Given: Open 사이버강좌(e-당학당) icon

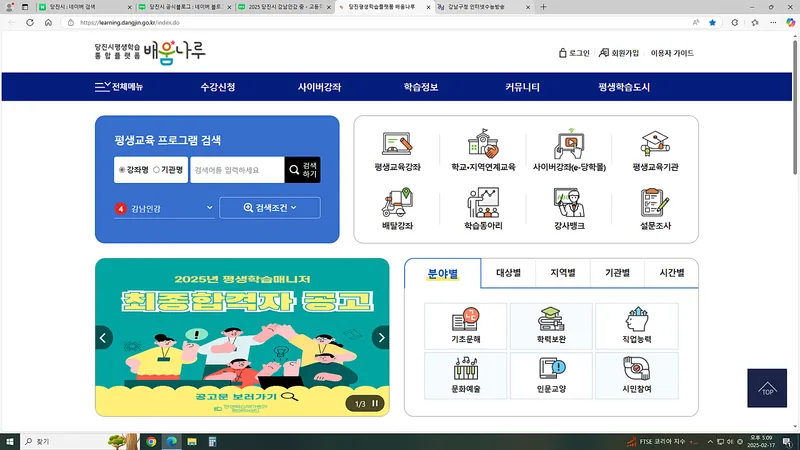Looking at the screenshot, I should point(569,152).
